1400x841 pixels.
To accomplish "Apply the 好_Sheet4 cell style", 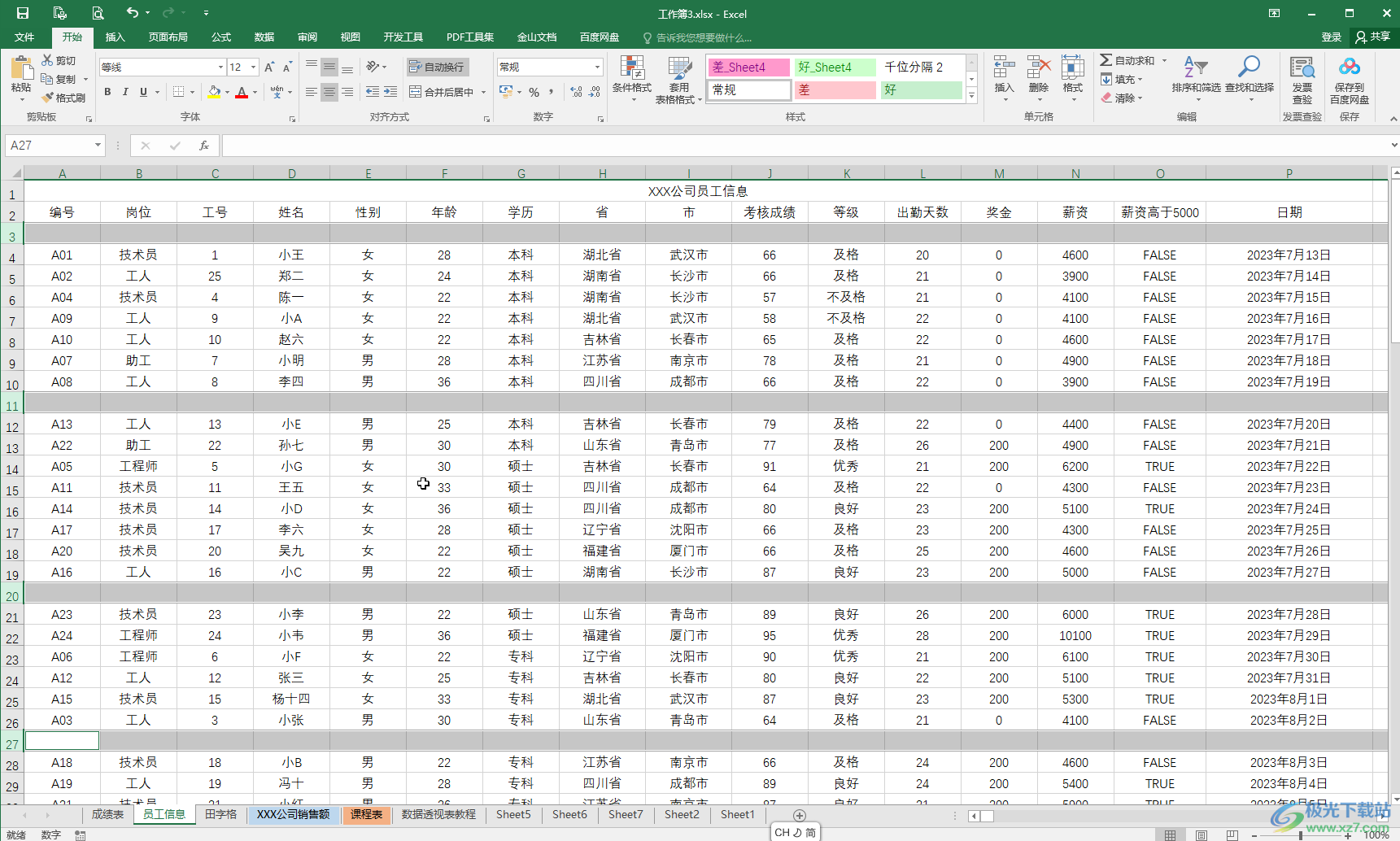I will [835, 67].
